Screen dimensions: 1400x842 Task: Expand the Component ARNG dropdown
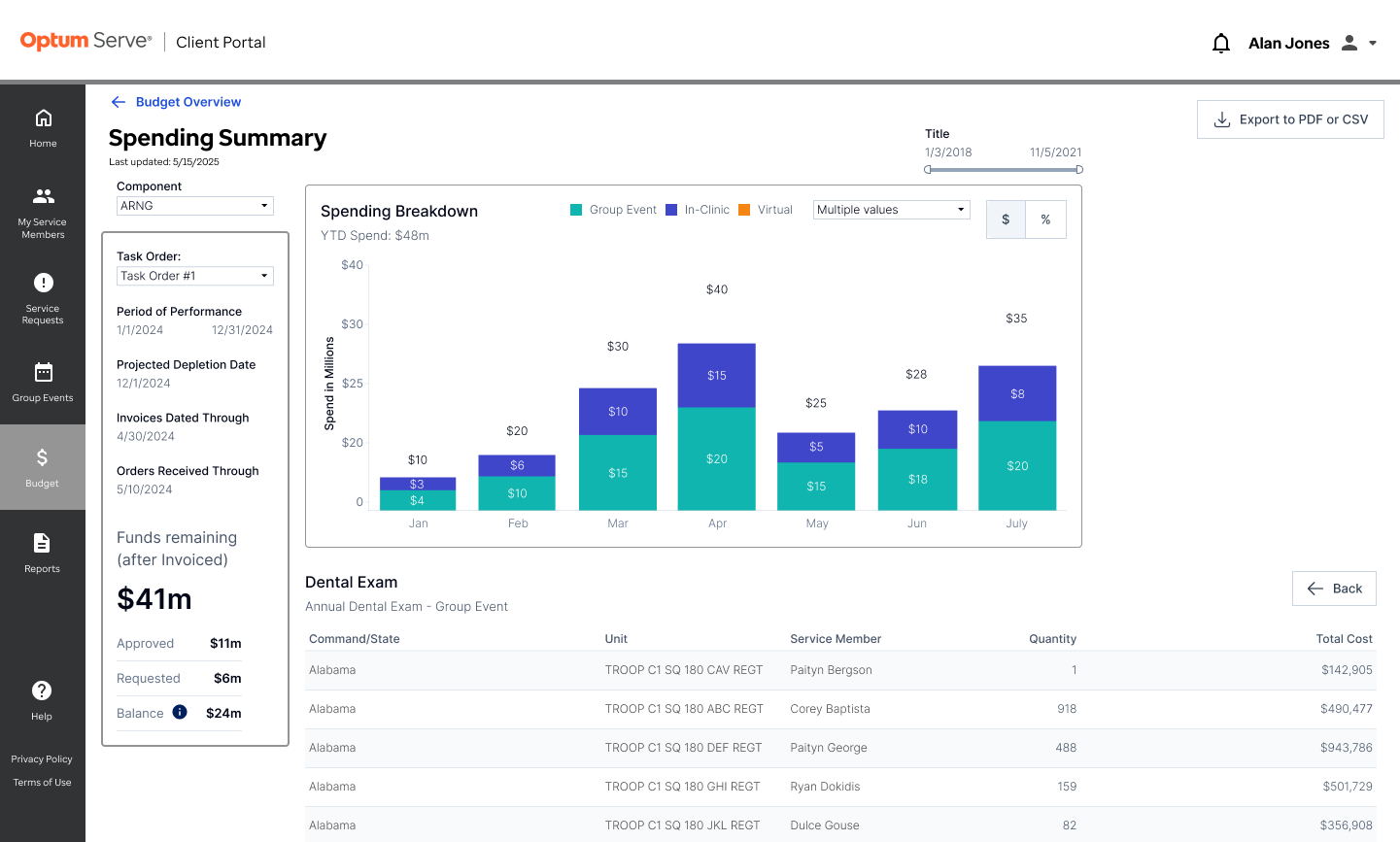click(x=195, y=206)
